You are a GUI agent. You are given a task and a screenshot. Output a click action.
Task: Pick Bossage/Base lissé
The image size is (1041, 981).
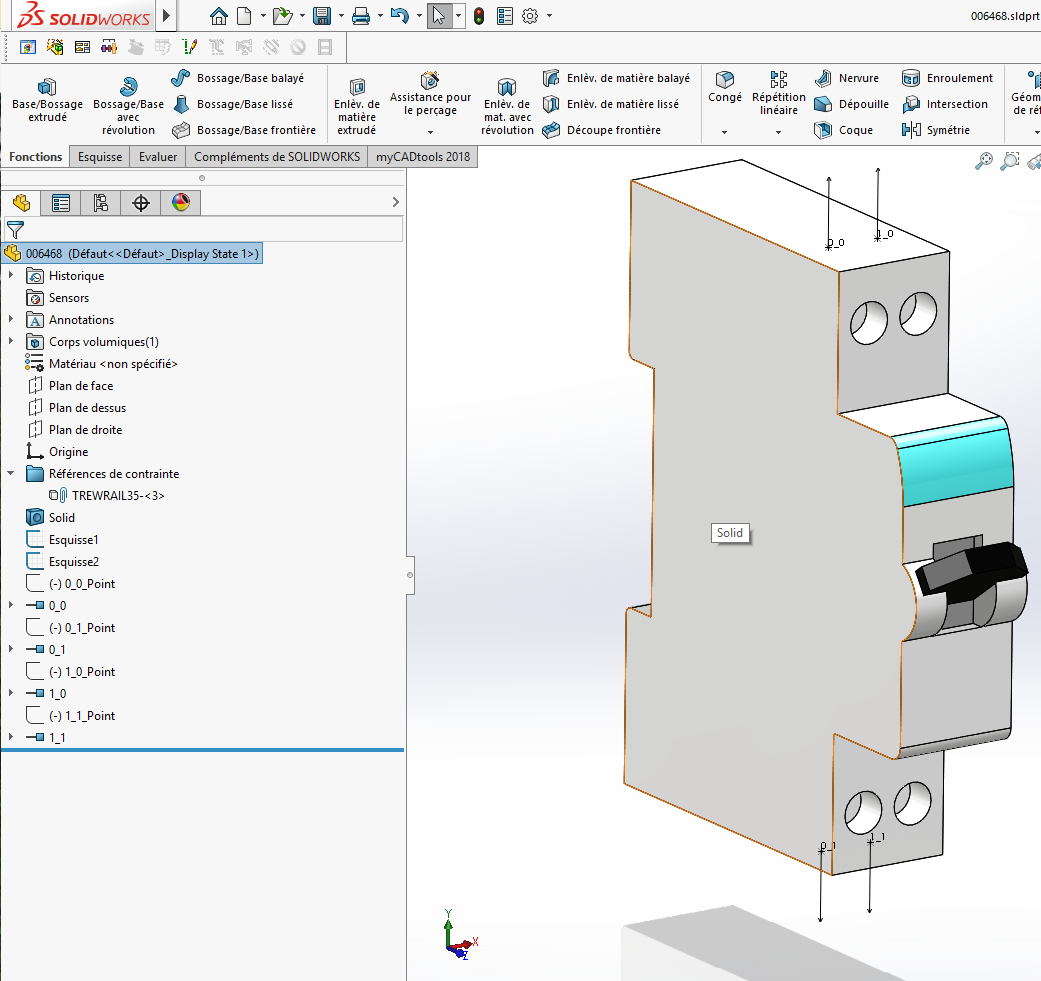click(x=232, y=104)
